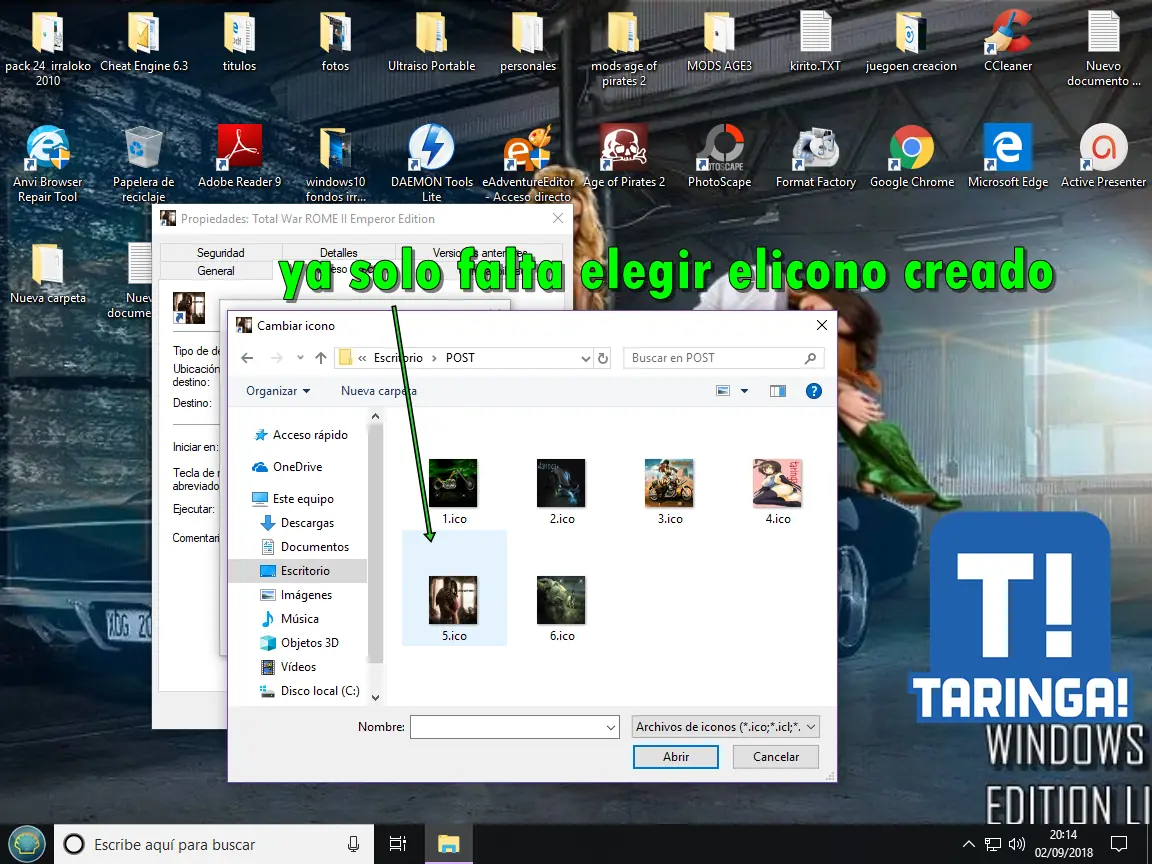Switch to General tab in Propiedades window
1152x864 pixels.
point(216,270)
